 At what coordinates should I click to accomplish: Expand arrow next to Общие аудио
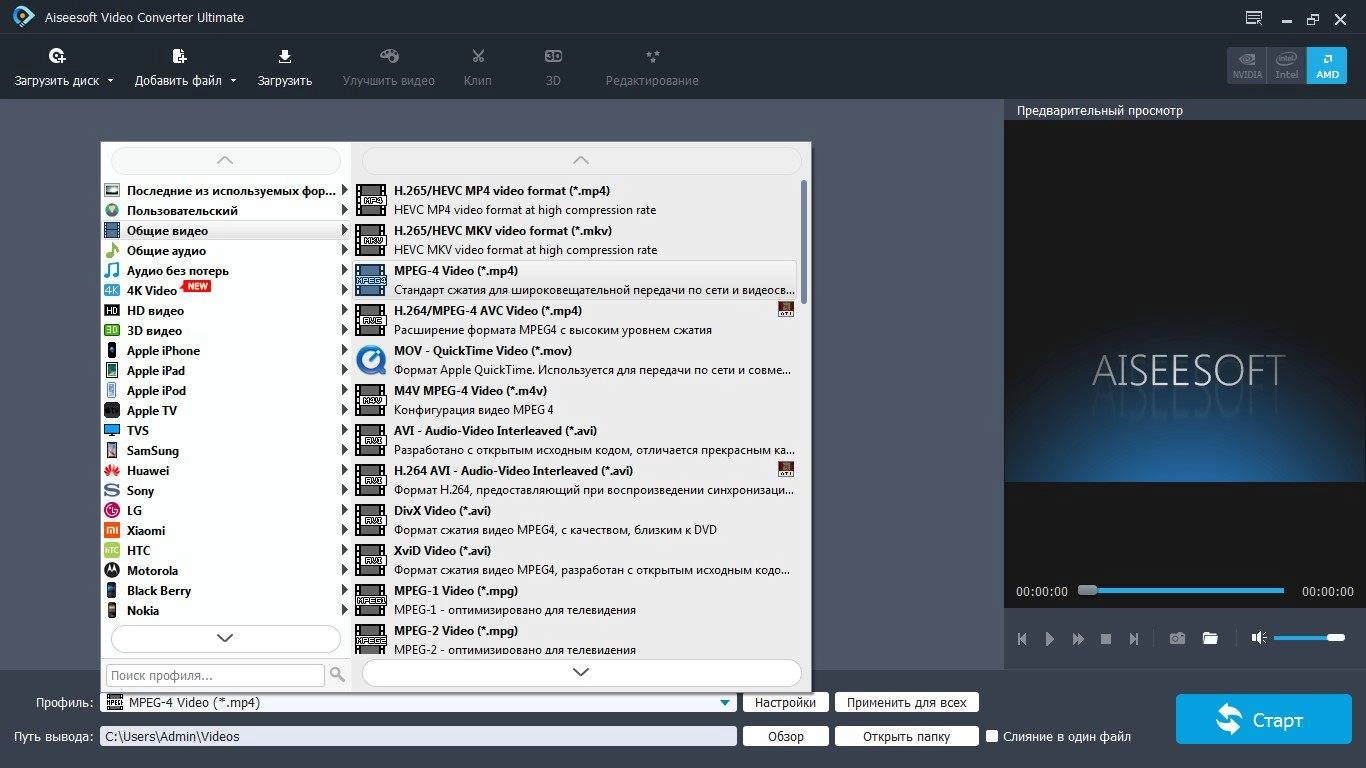[x=345, y=250]
